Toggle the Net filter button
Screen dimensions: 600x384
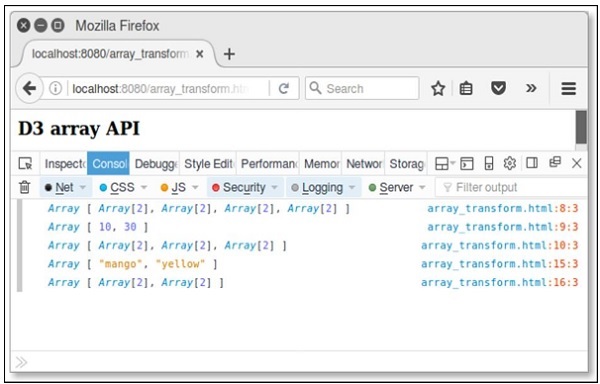tap(60, 187)
